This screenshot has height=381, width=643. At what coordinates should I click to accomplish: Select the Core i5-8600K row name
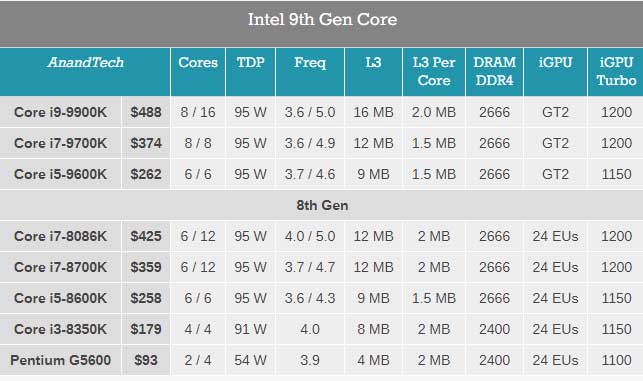pyautogui.click(x=60, y=298)
